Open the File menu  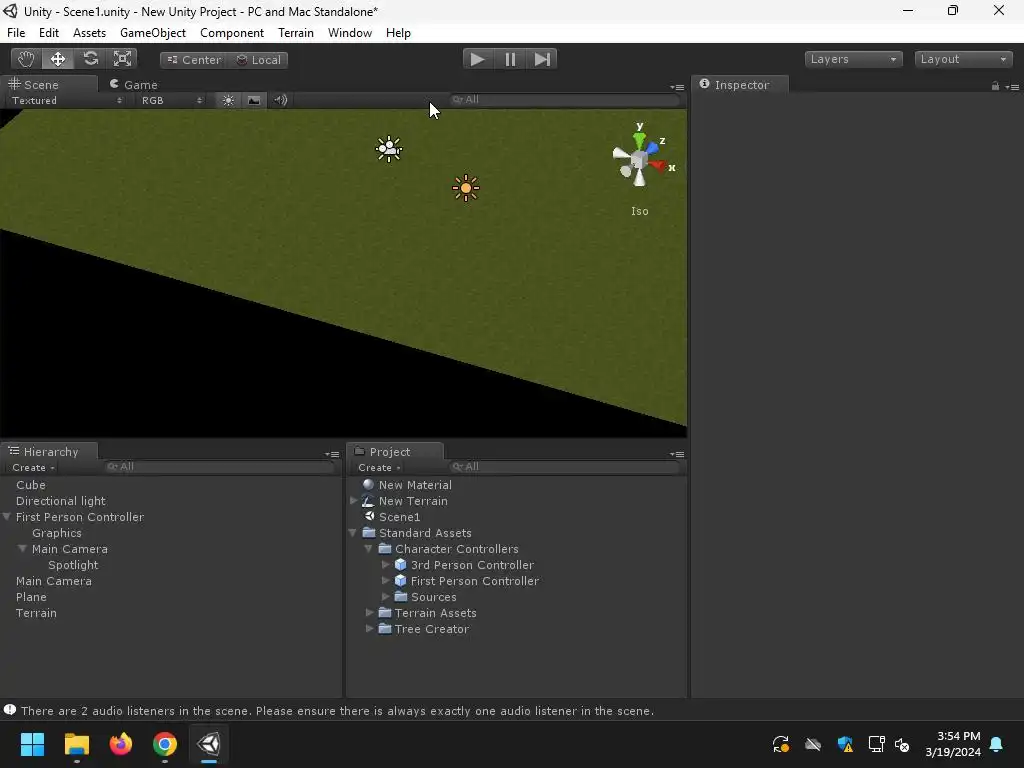16,33
